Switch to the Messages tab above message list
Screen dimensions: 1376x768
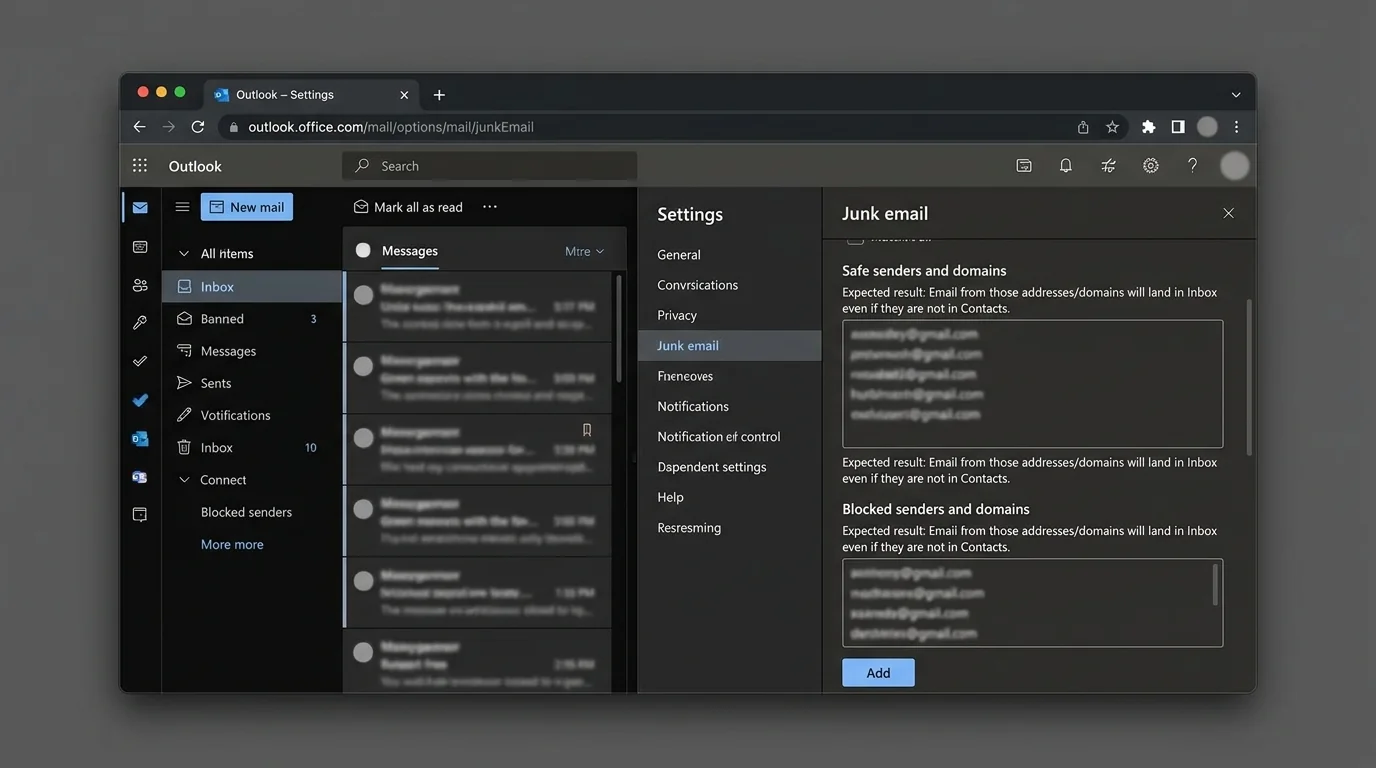point(410,251)
